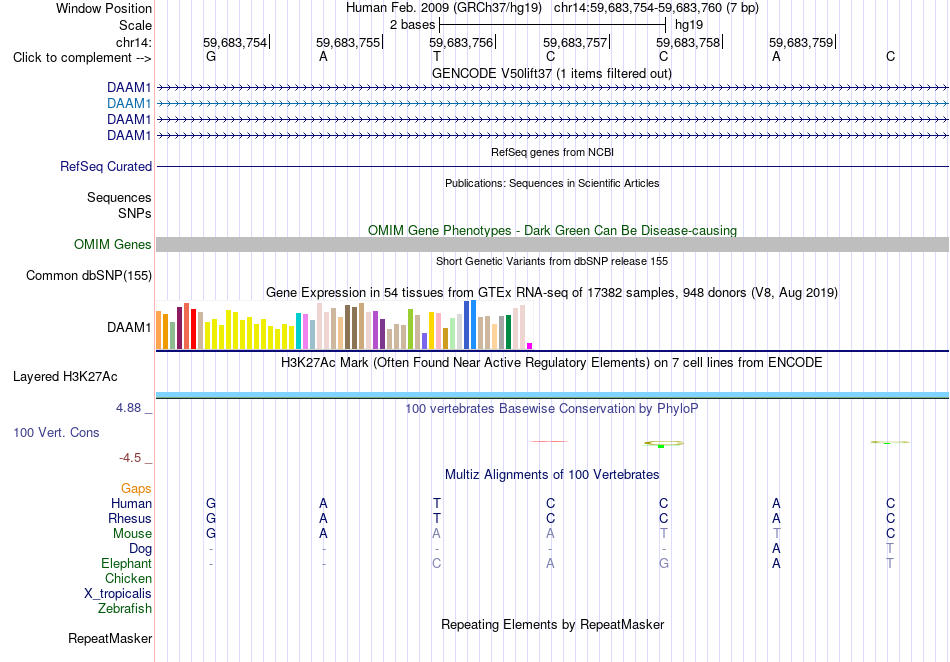Select the Elephant alignment species label
The image size is (950, 662).
126,564
